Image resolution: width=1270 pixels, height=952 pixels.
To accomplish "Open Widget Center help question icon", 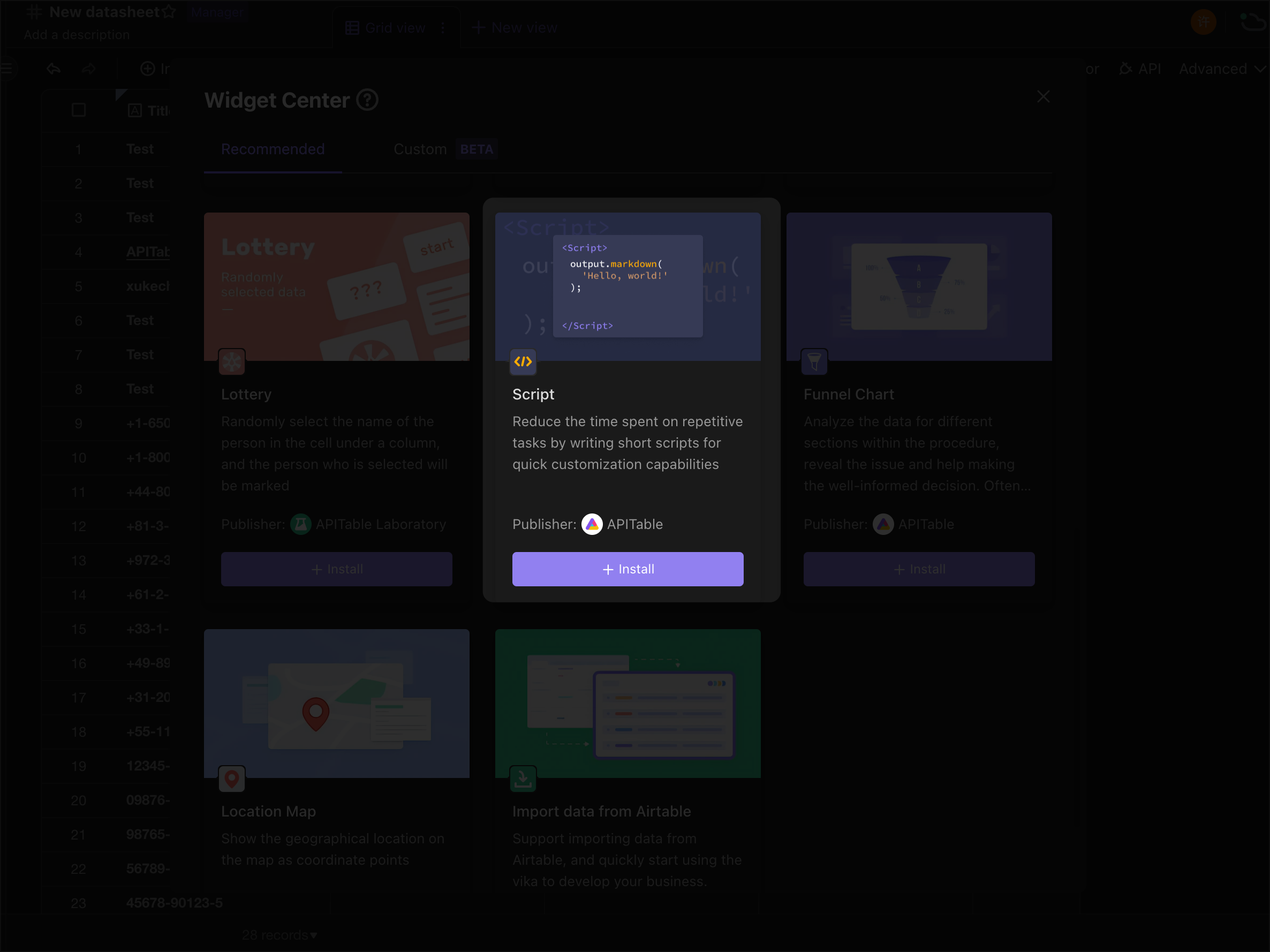I will [x=367, y=100].
